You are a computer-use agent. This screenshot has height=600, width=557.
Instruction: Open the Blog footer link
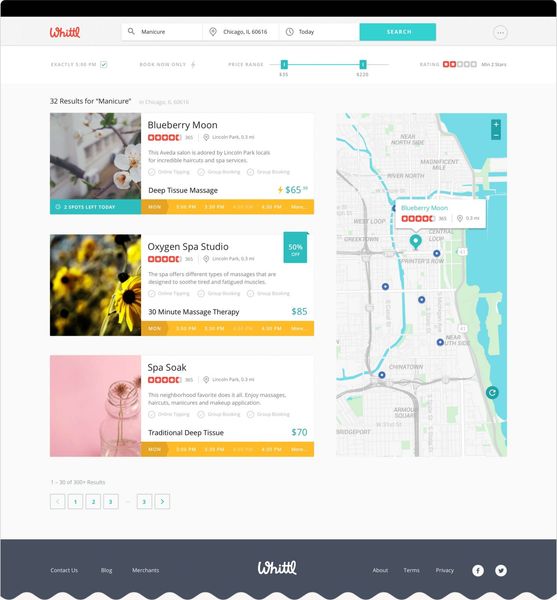click(106, 570)
